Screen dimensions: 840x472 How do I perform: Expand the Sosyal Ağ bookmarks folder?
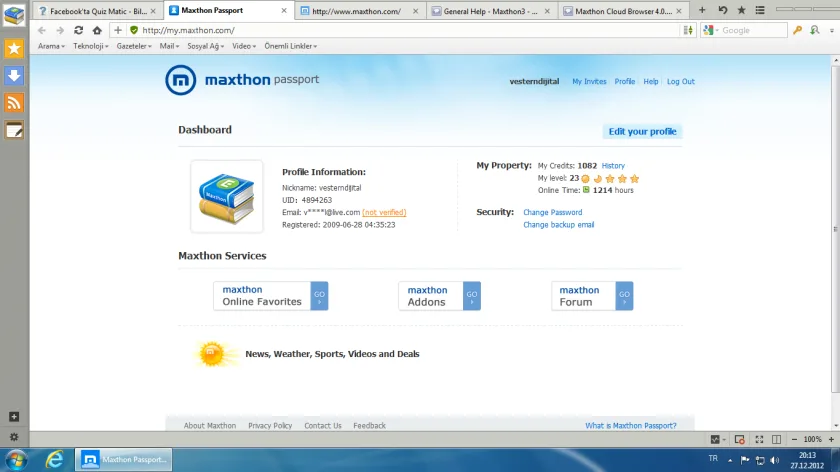point(205,46)
